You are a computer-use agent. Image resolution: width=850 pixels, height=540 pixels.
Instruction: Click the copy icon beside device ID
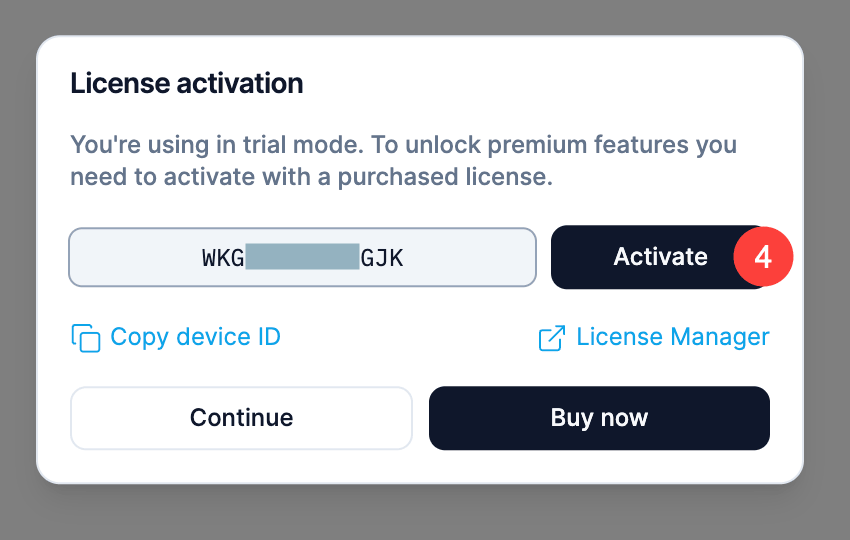tap(86, 337)
